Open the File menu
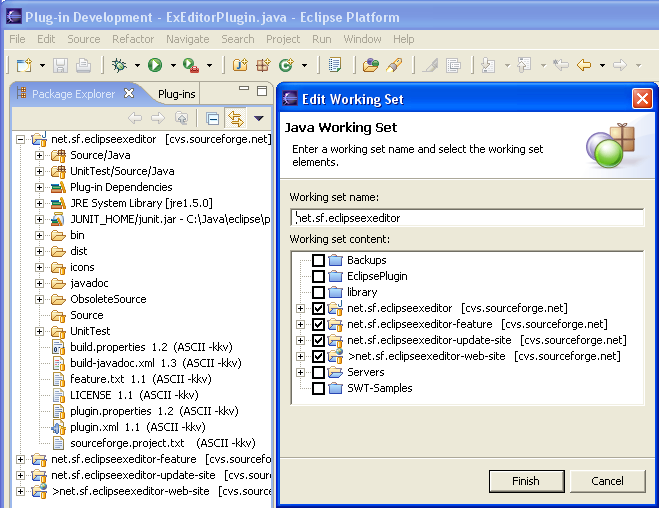Screen dimensions: 659x508 (17, 39)
